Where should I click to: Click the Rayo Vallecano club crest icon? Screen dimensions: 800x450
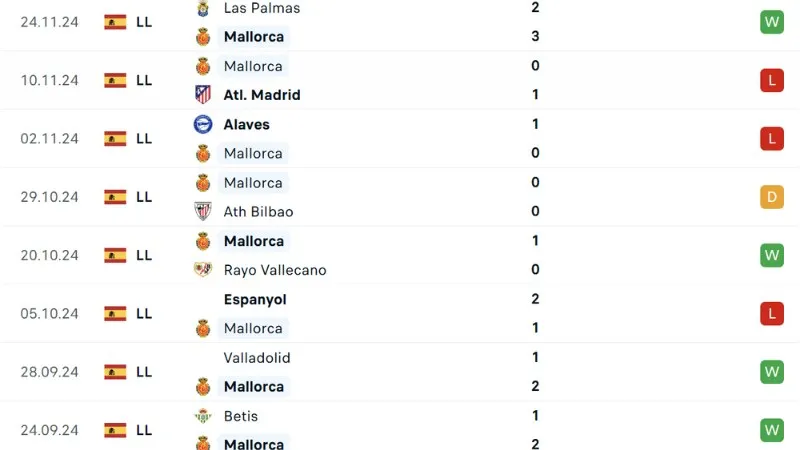click(x=203, y=270)
